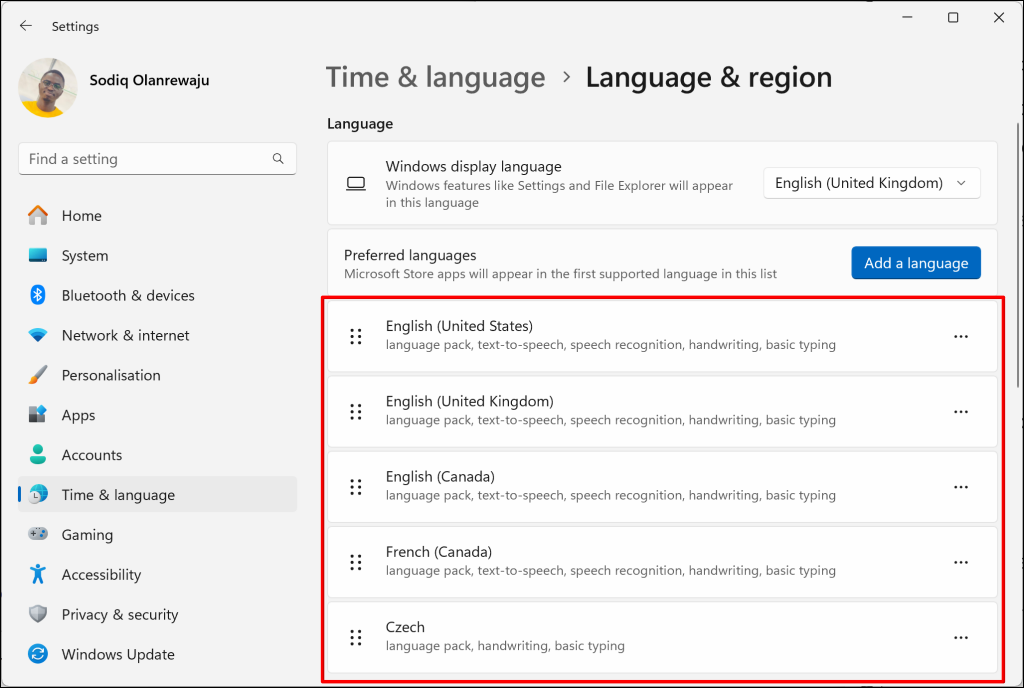Grab the drag handle for English (United States)
Screen dimensions: 1024x688
click(x=356, y=336)
